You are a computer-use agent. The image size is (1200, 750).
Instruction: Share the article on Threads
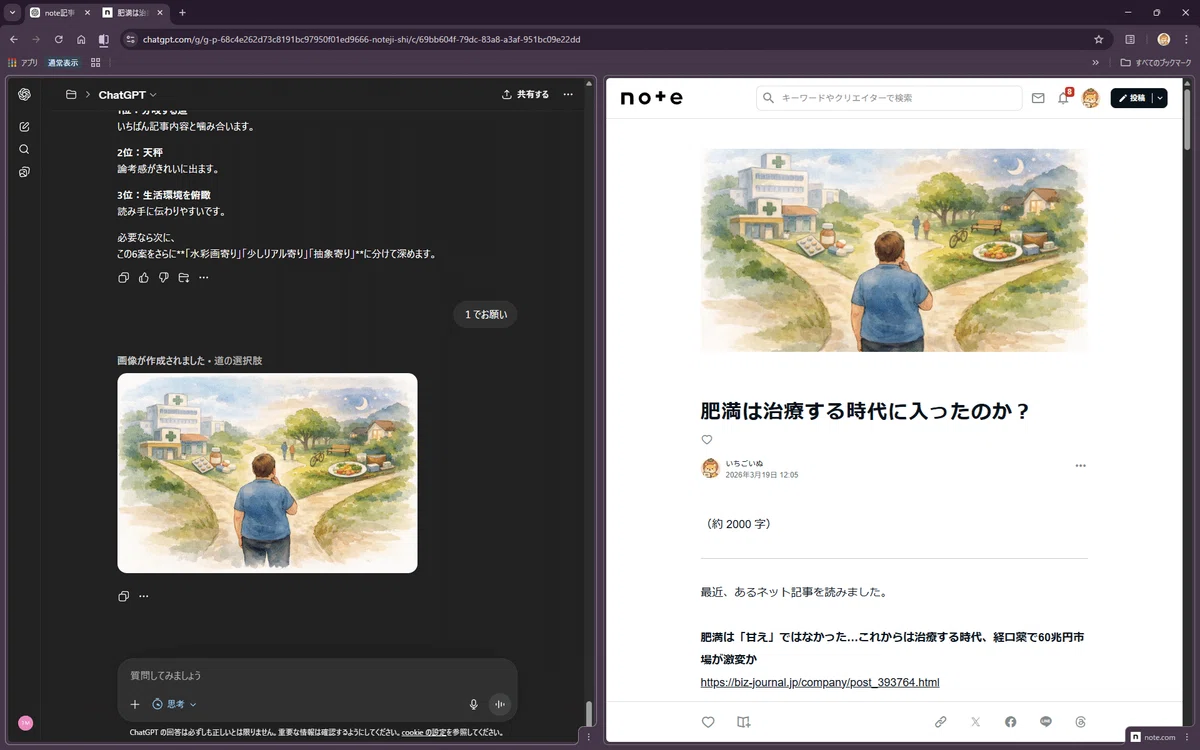(x=1080, y=722)
